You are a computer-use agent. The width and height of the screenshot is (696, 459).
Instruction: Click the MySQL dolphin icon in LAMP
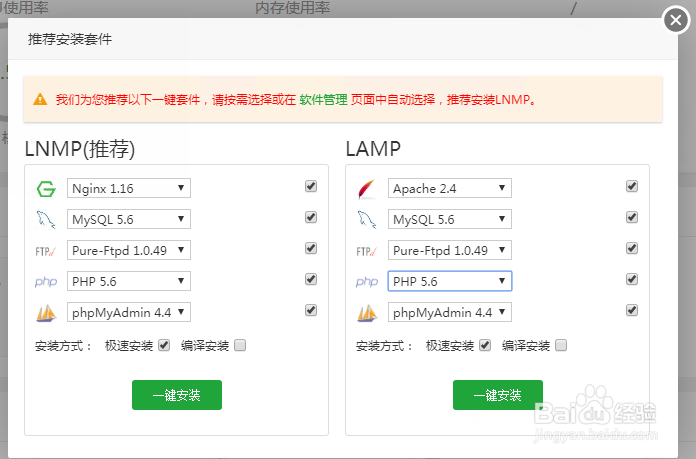367,220
